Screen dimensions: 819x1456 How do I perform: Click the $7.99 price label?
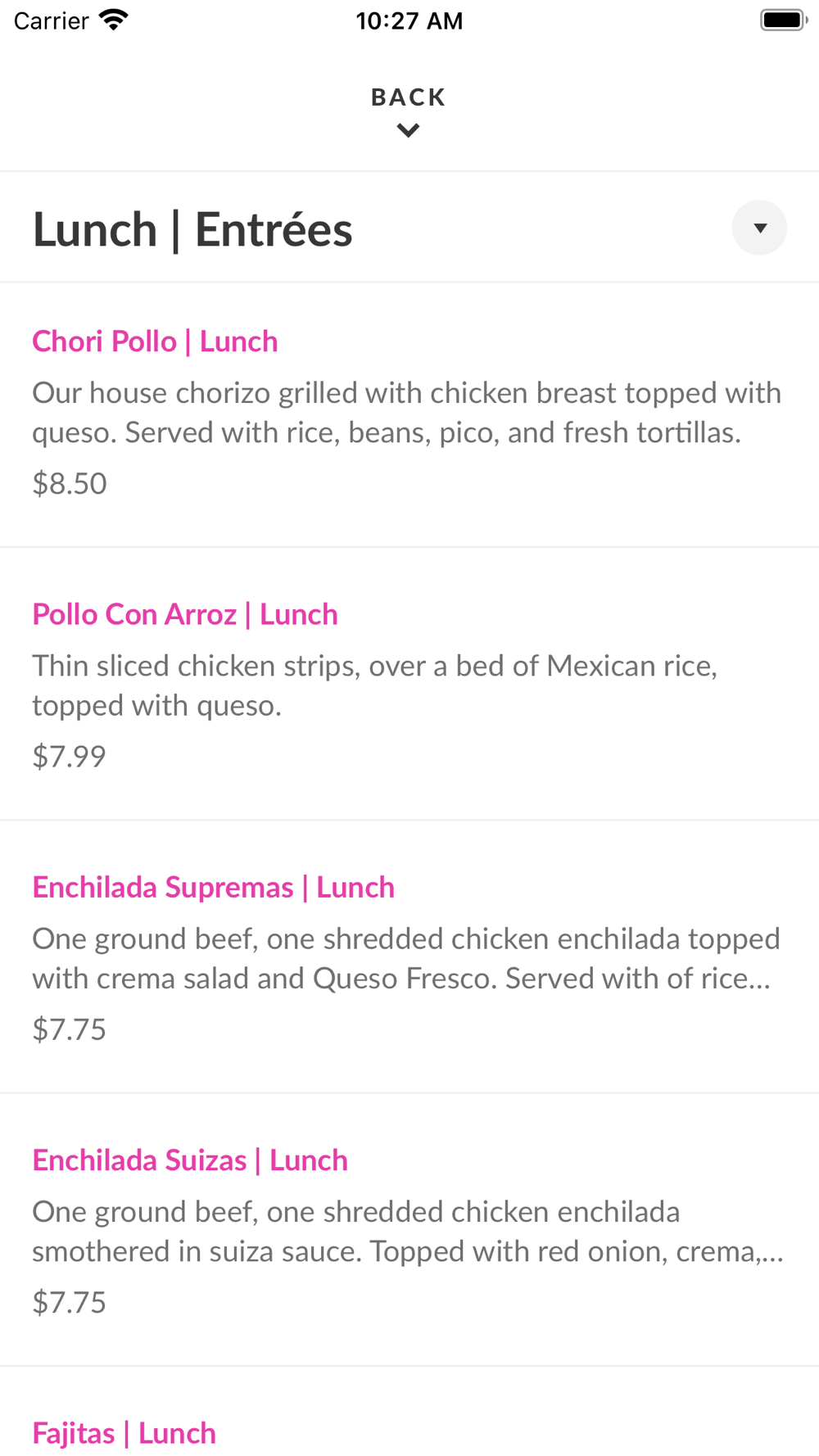[x=70, y=757]
